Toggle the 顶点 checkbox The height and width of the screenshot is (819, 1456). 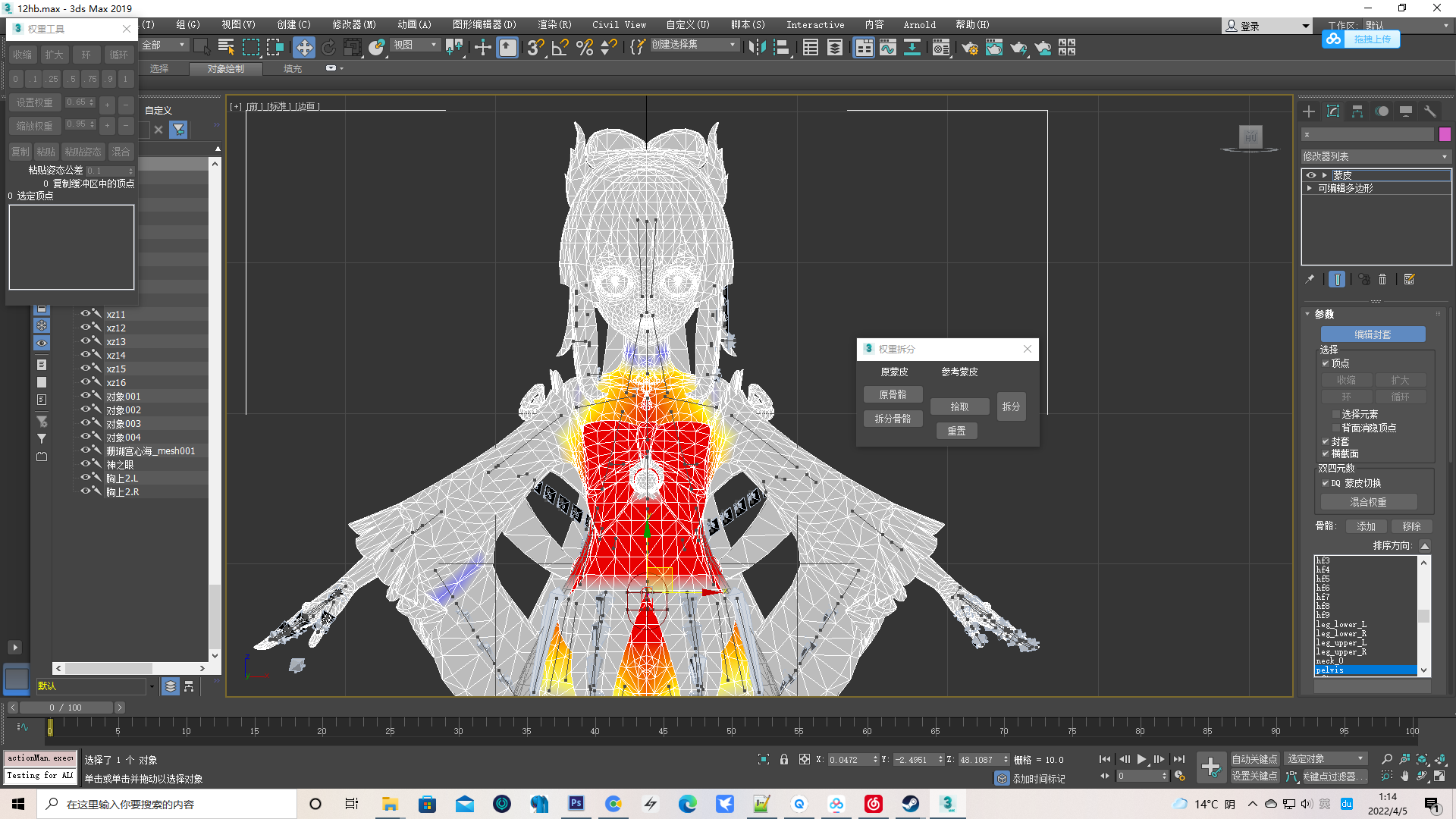pyautogui.click(x=1326, y=363)
